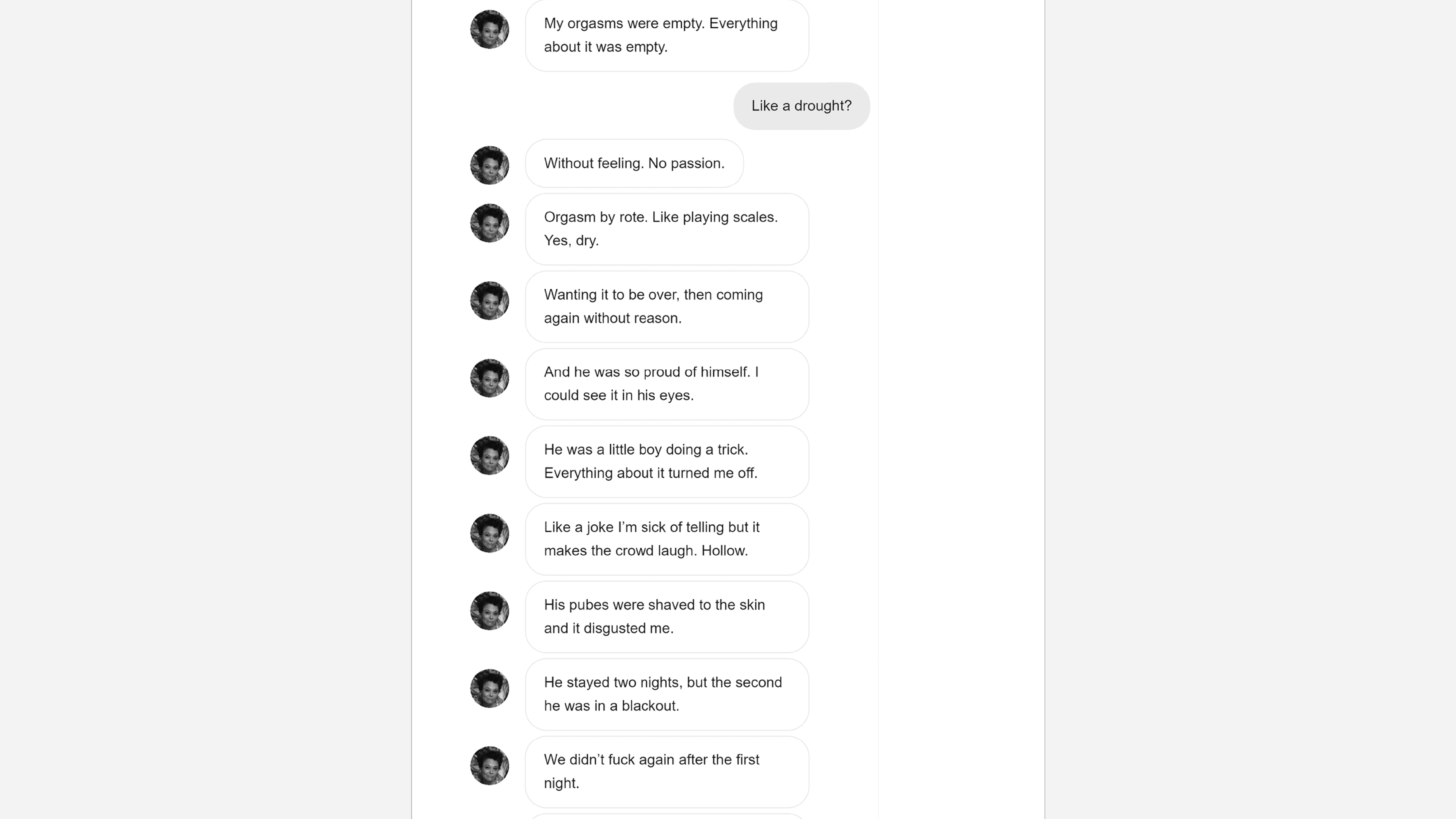Click avatar next to "Without feeling. No passion."
The width and height of the screenshot is (1456, 819).
490,166
